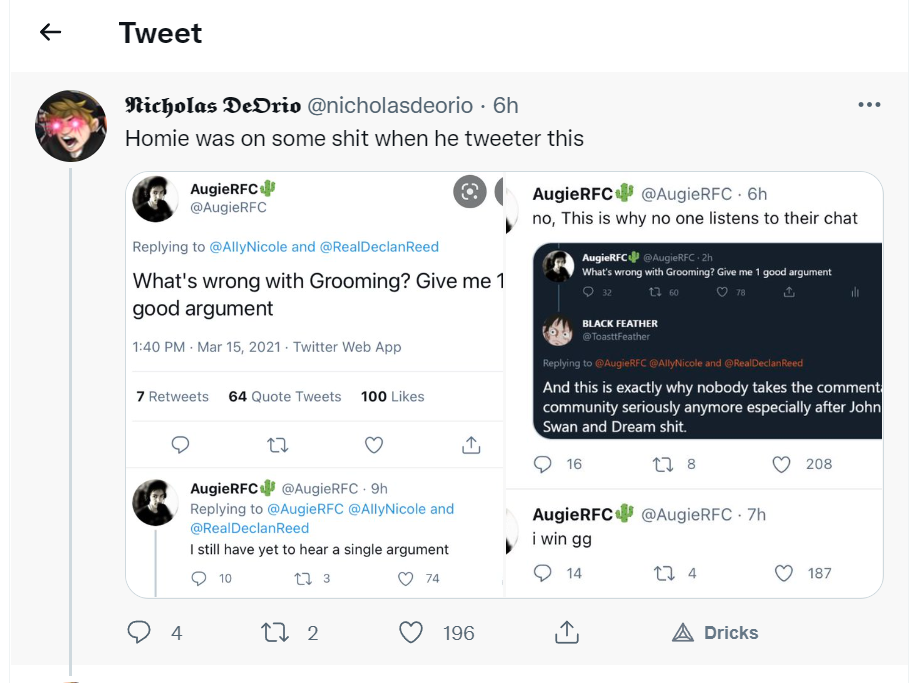Share Nicholas DeOrio's tweet with share icon
The height and width of the screenshot is (683, 923).
(566, 632)
